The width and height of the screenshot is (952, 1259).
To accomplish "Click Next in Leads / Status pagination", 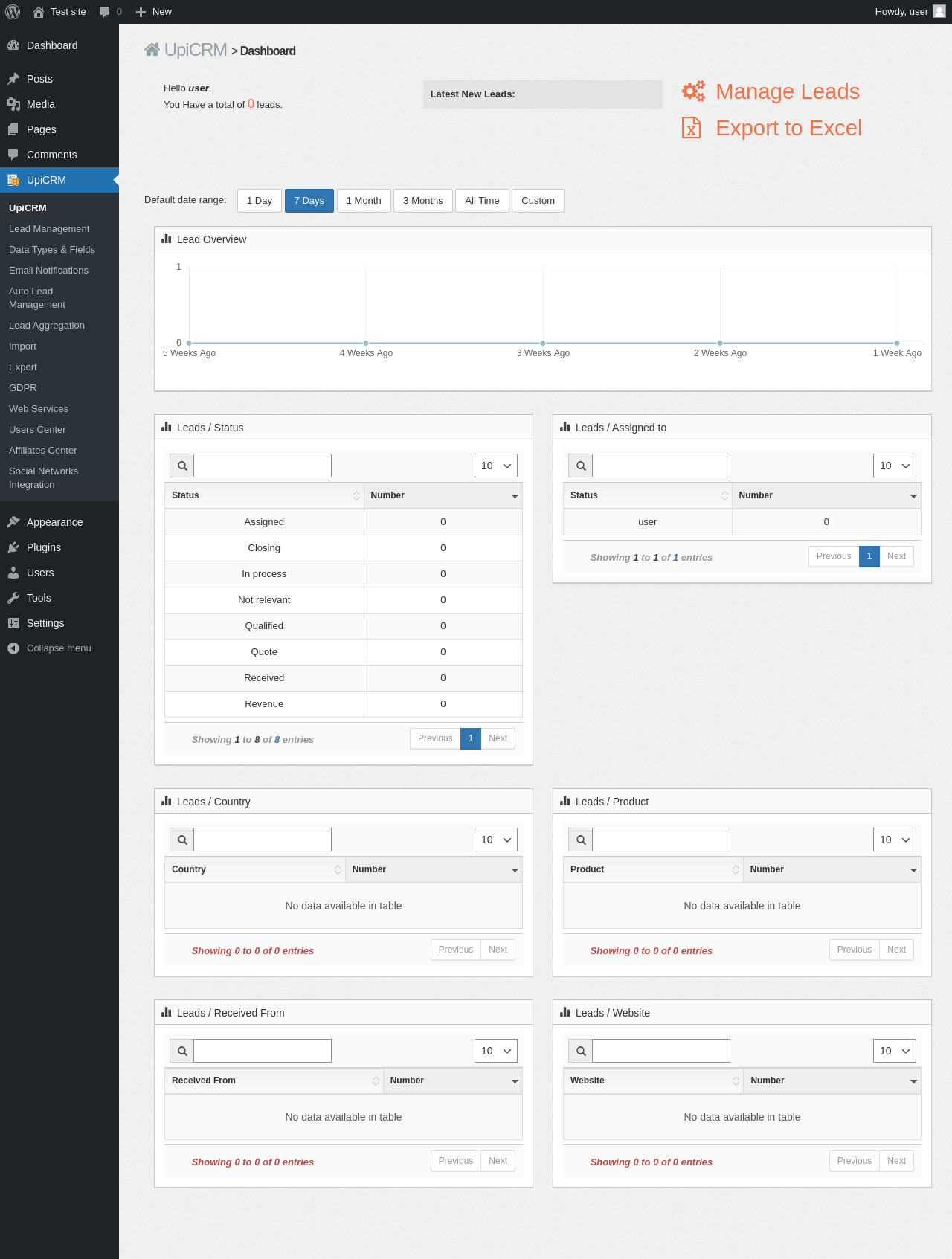I will pos(498,738).
